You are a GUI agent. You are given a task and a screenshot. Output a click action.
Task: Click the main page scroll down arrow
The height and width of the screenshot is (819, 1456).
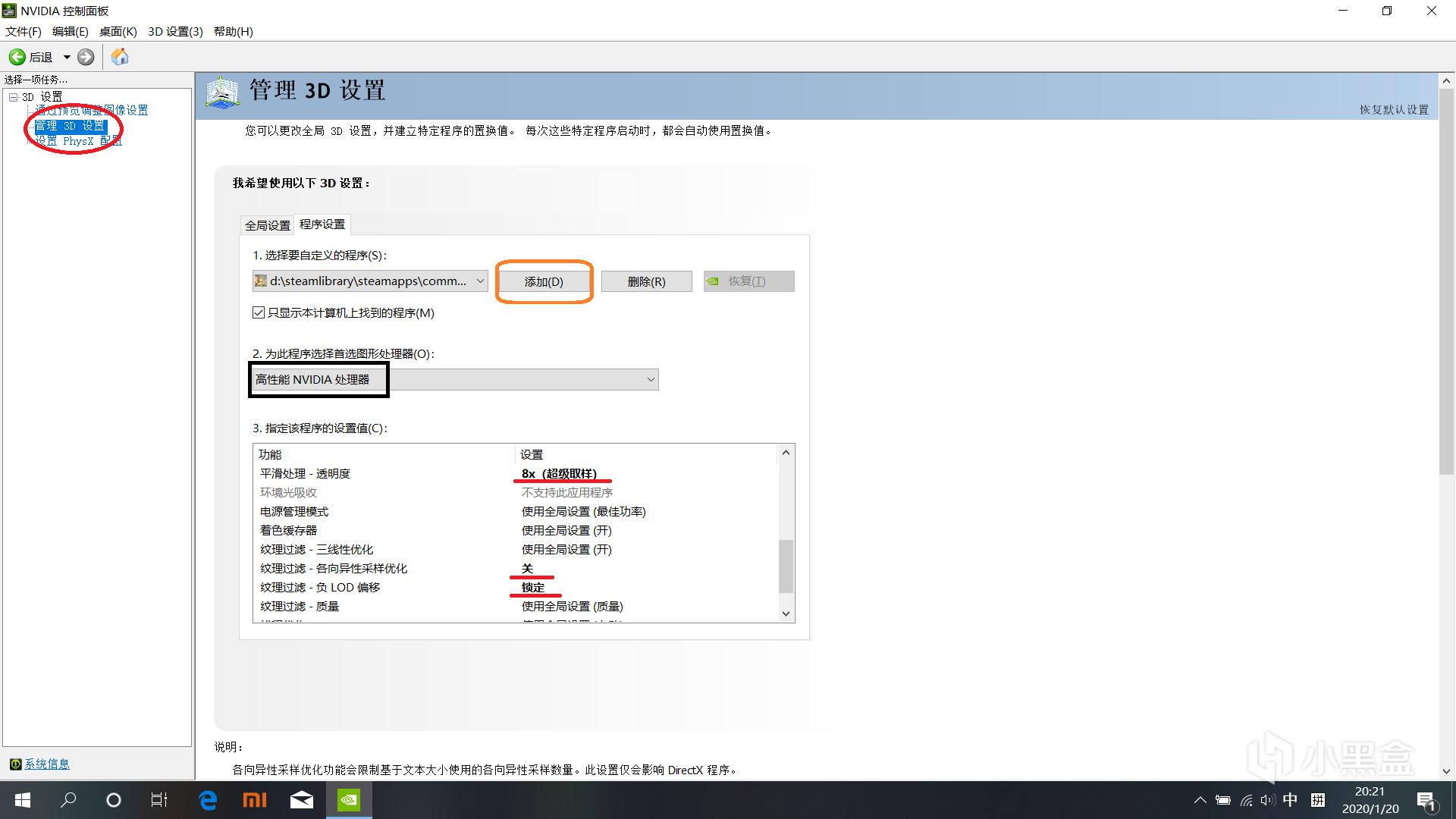click(x=1446, y=771)
